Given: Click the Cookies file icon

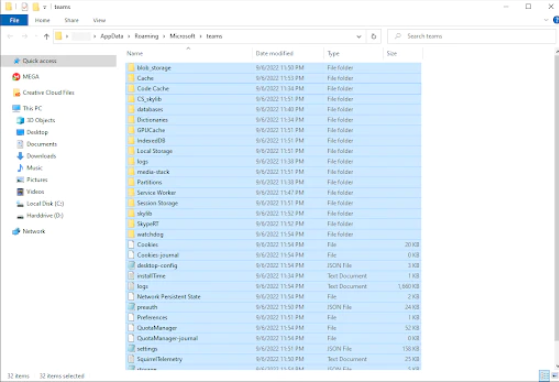Looking at the screenshot, I should click(x=131, y=244).
